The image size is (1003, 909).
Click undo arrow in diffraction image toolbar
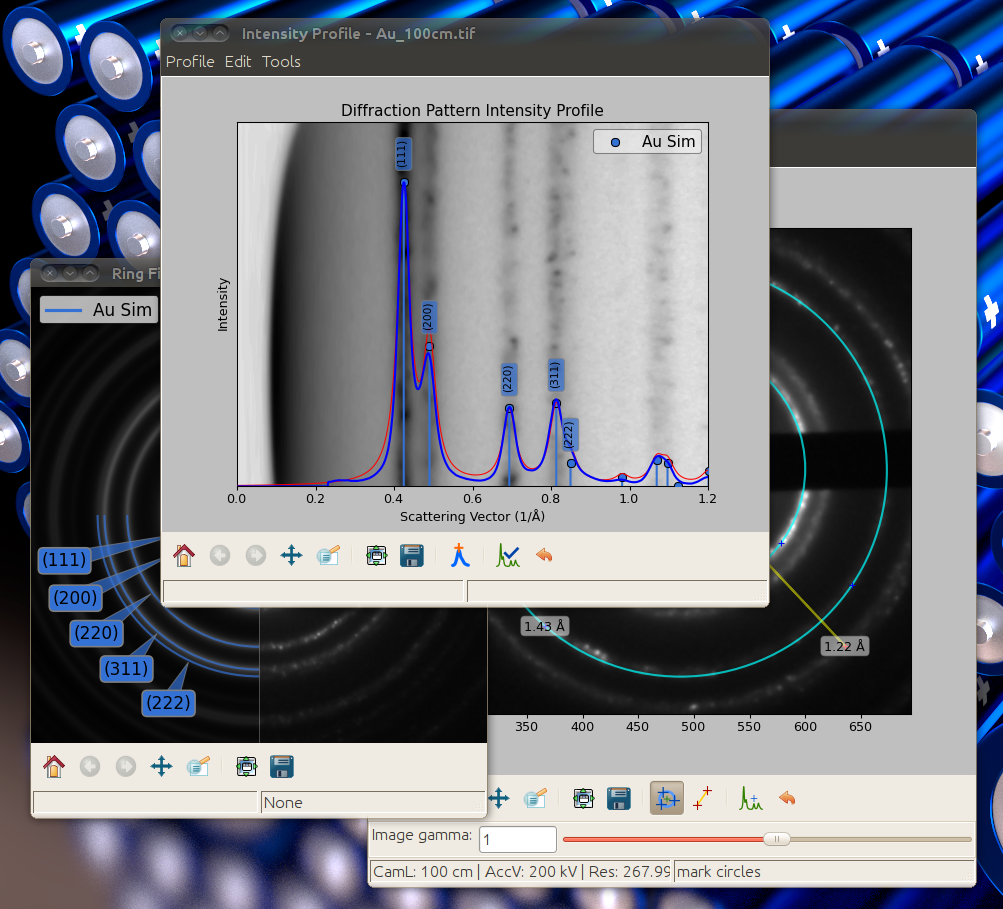tap(787, 798)
